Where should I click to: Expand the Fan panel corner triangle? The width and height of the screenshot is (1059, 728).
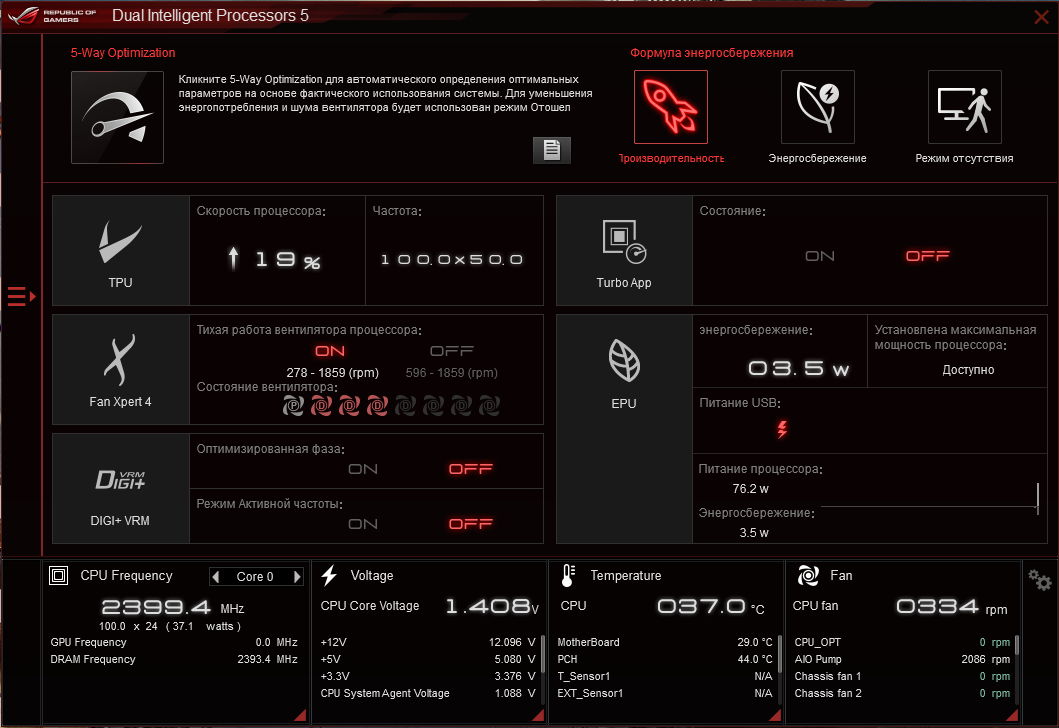(x=1012, y=715)
